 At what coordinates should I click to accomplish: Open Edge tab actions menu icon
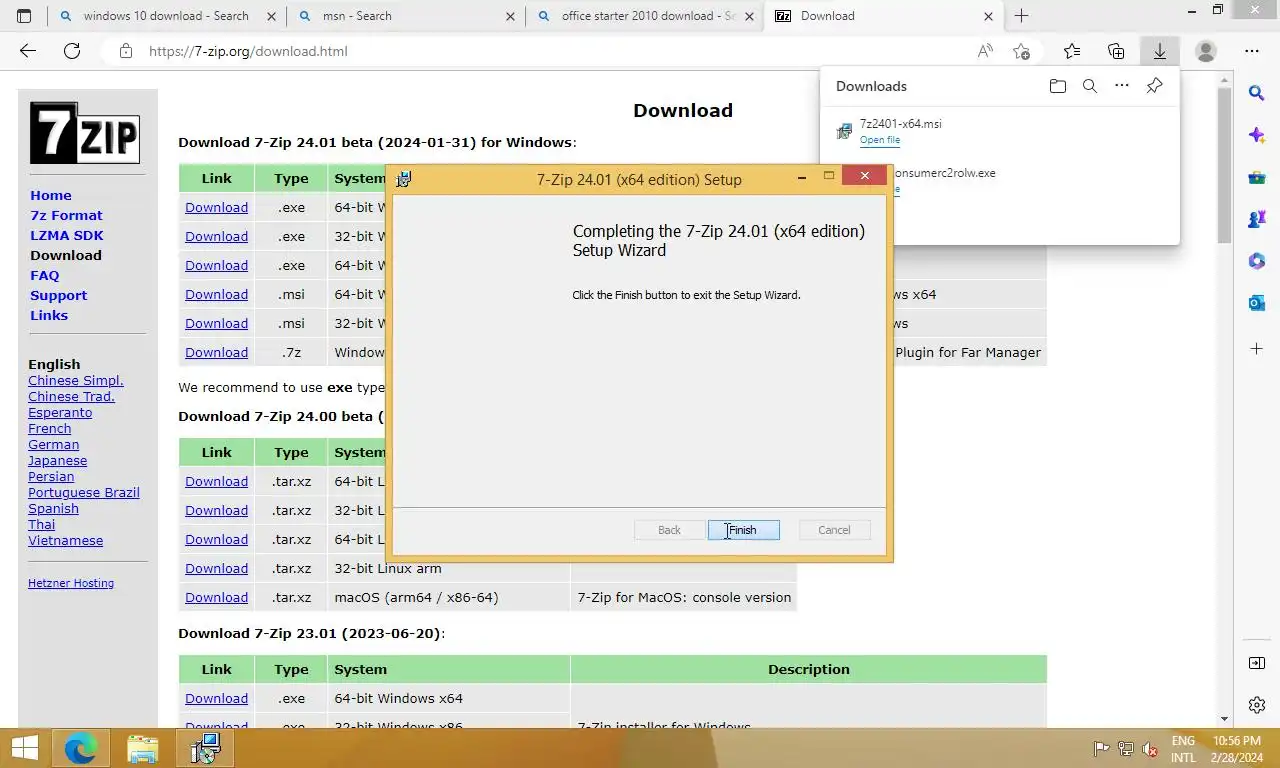24,16
